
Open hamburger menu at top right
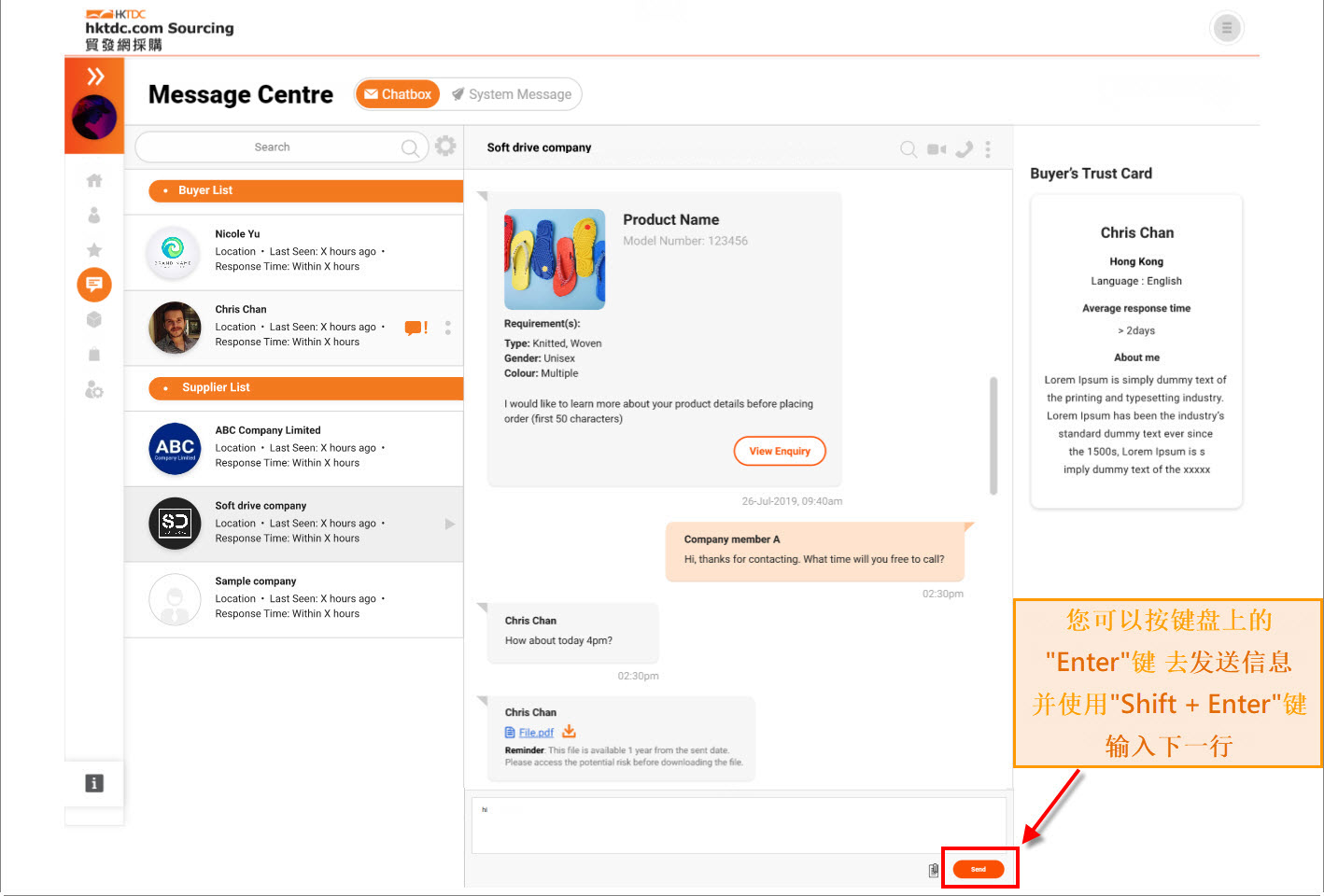tap(1226, 28)
